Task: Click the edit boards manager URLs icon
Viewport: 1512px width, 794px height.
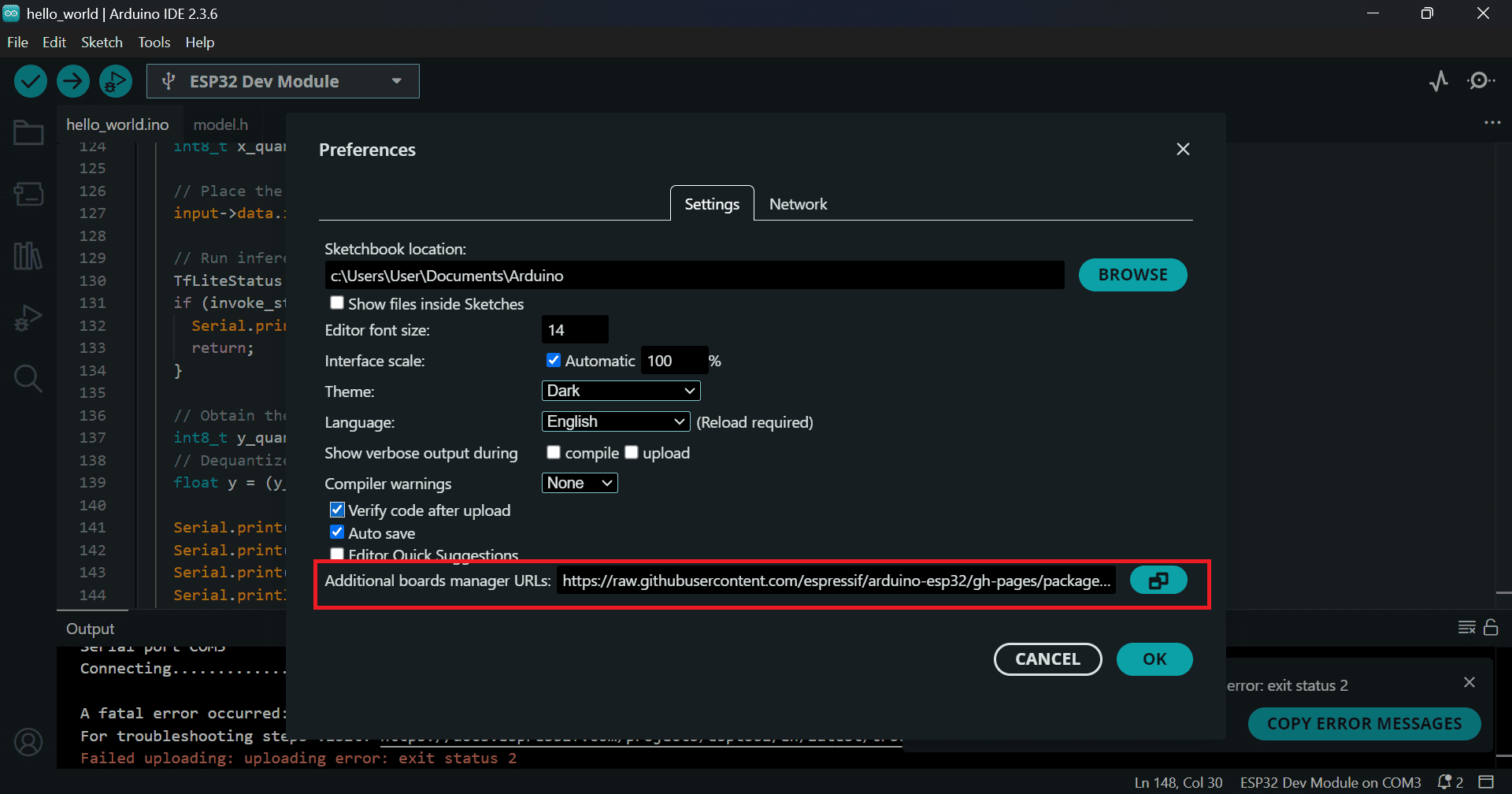Action: [1158, 581]
